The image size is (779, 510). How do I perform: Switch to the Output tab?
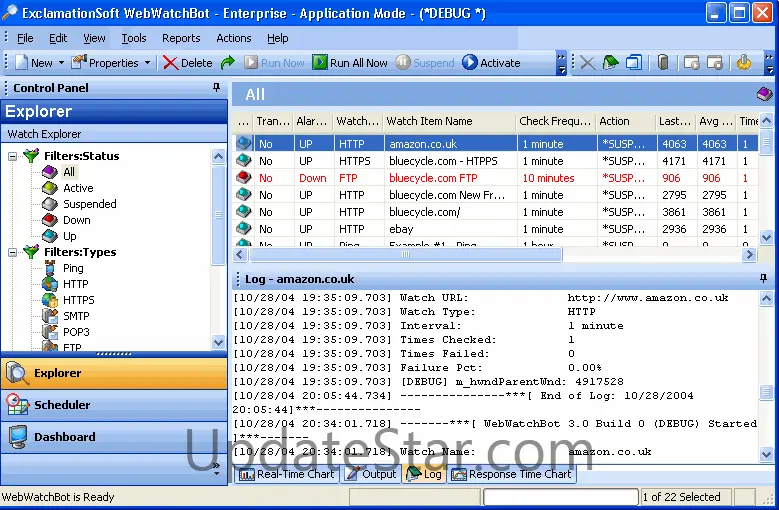point(371,474)
